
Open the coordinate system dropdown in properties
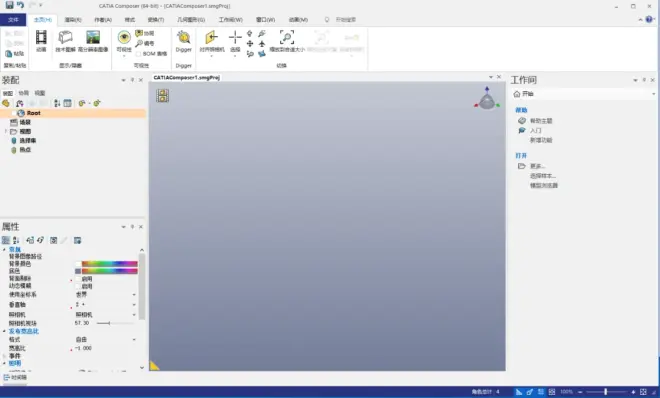click(x=106, y=295)
